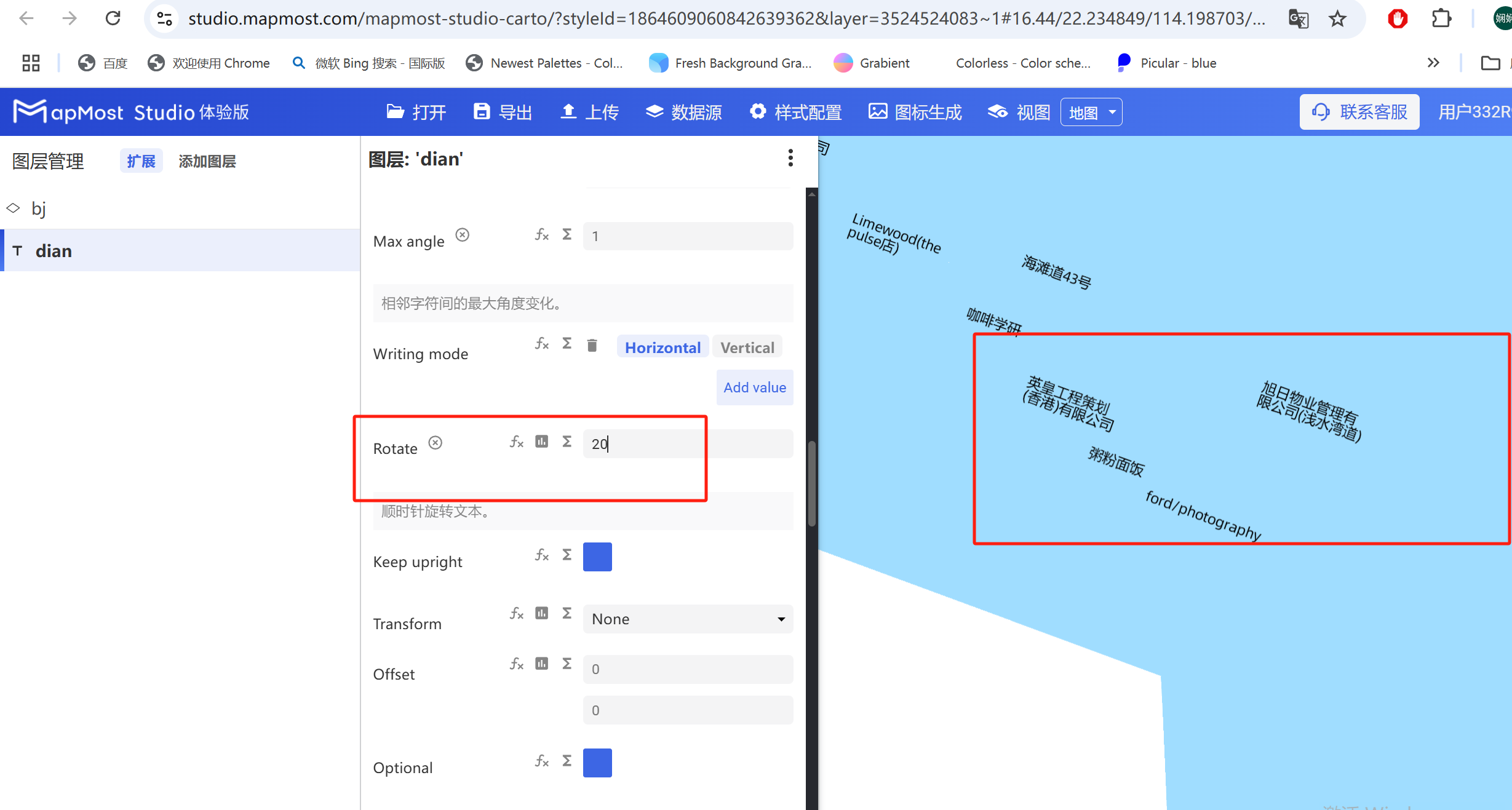
Task: Click the fx icon next to Rotate
Action: coord(516,442)
